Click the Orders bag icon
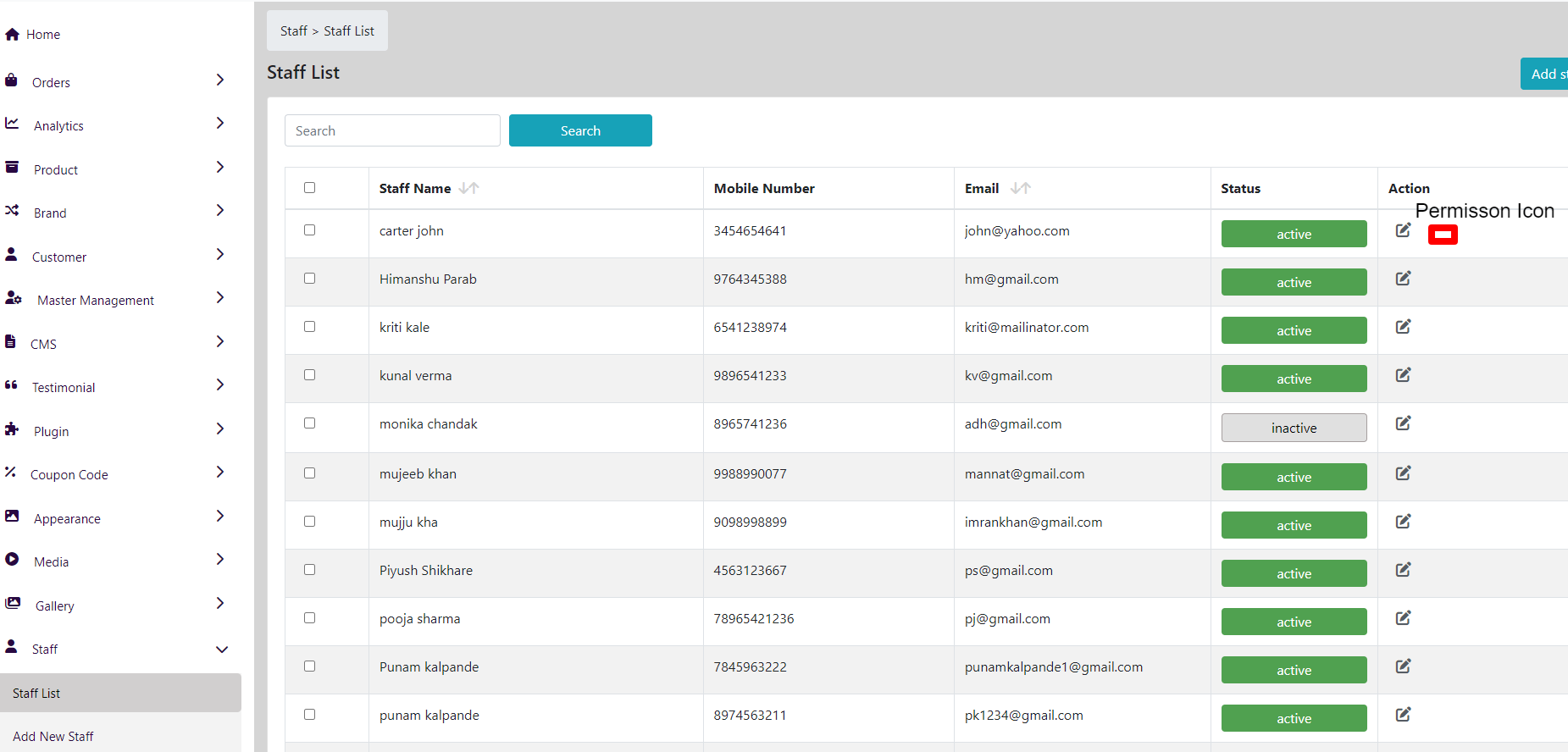This screenshot has height=752, width=1568. click(11, 80)
